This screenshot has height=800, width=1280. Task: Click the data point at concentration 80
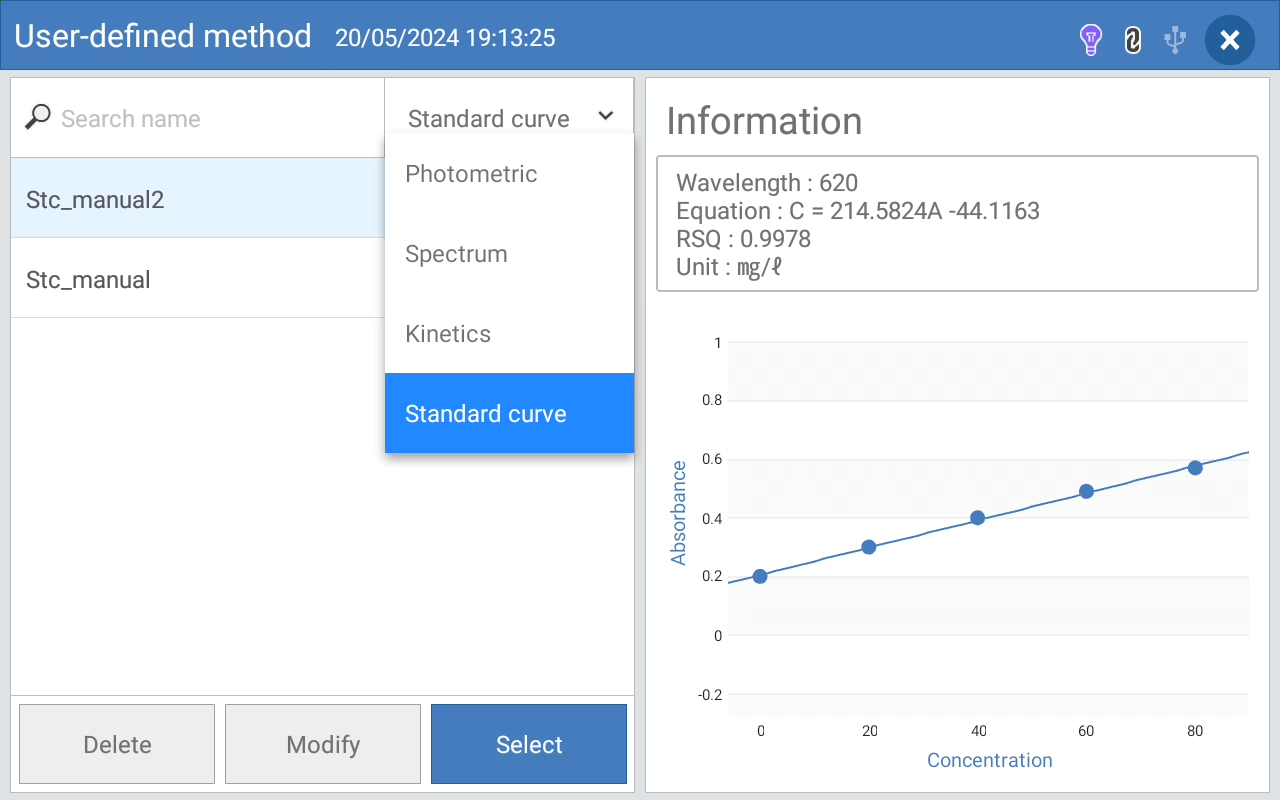point(1195,467)
